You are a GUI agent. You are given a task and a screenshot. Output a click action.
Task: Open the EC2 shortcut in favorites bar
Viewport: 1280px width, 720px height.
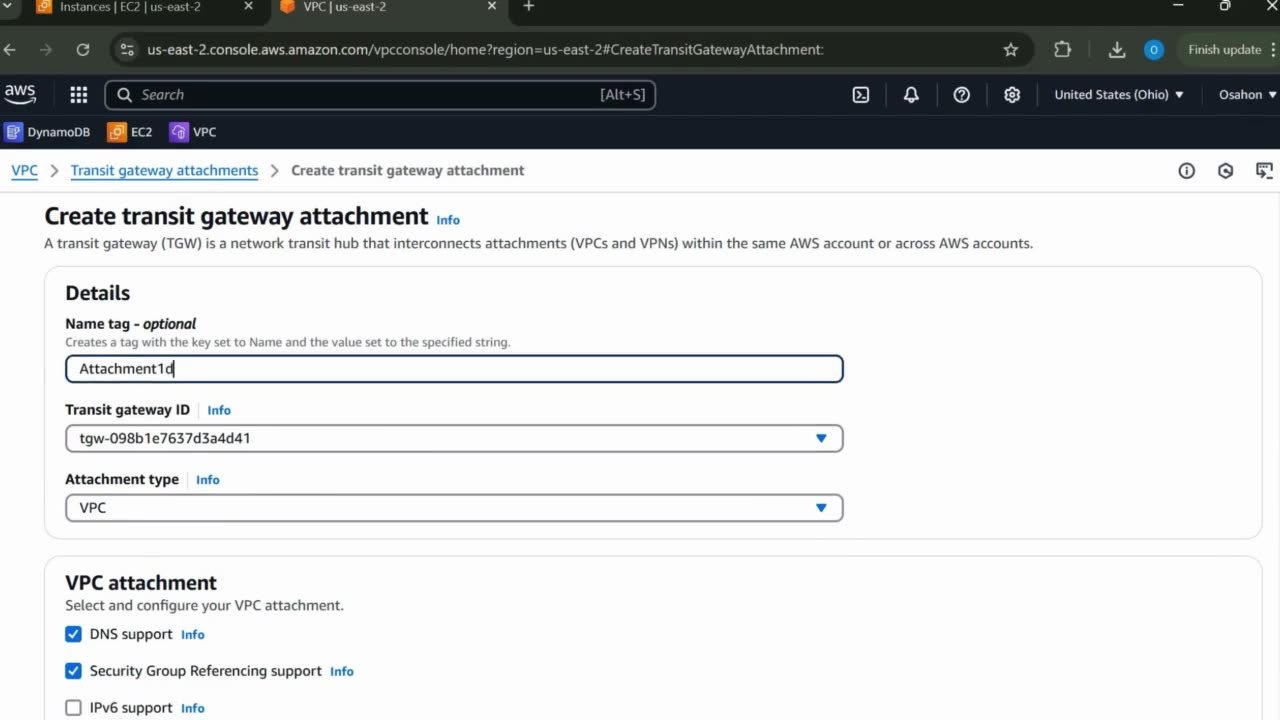(x=130, y=132)
